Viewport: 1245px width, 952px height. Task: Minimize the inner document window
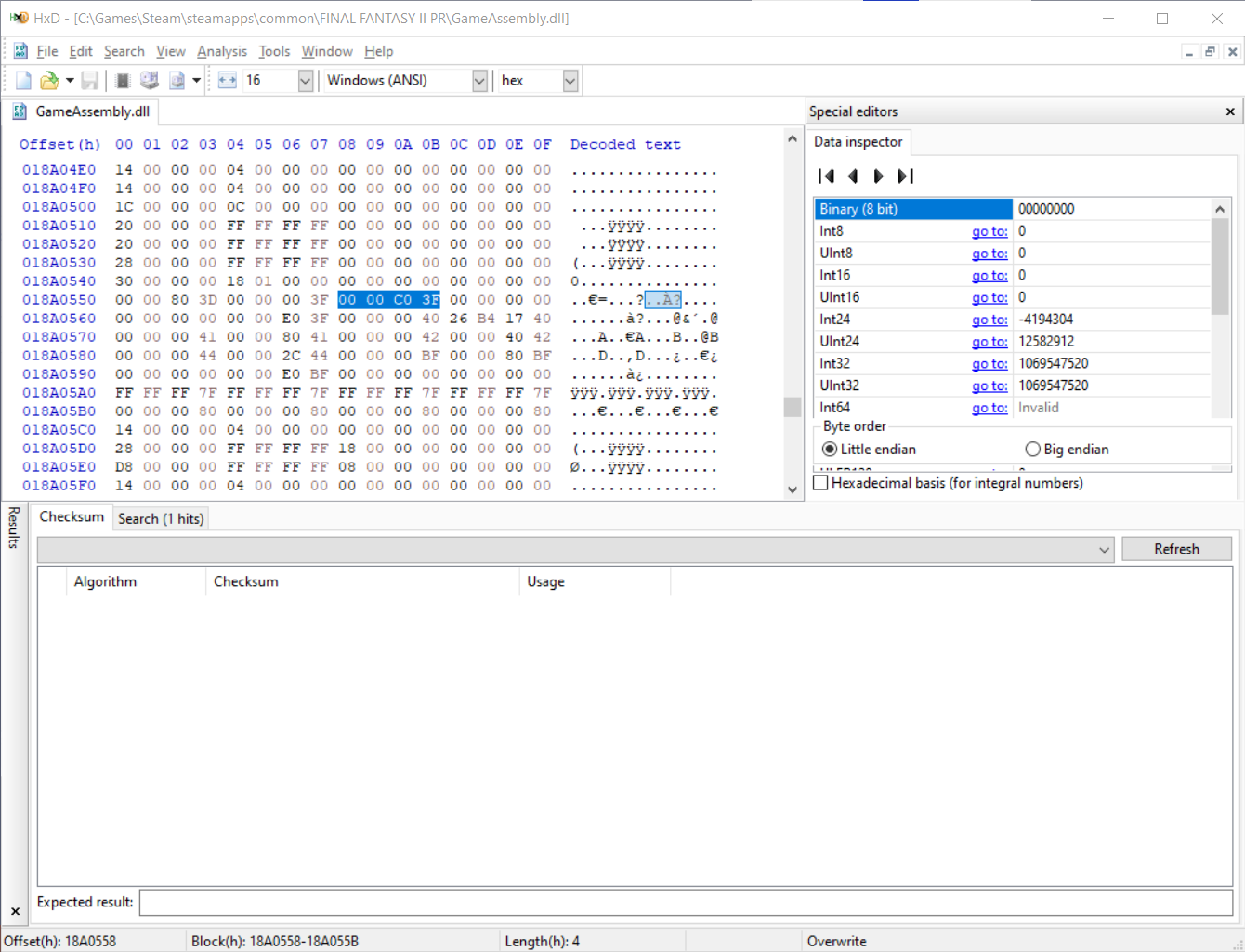(1189, 52)
